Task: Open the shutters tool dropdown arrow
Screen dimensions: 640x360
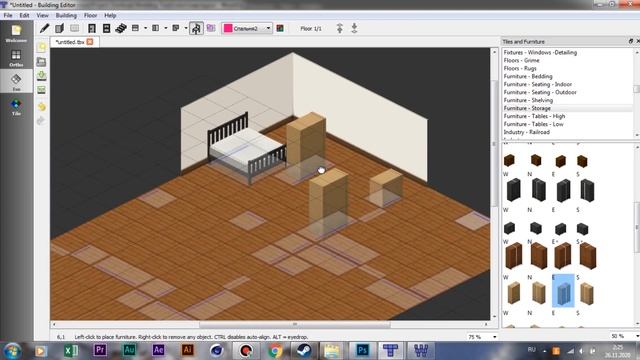Action: pyautogui.click(x=165, y=28)
